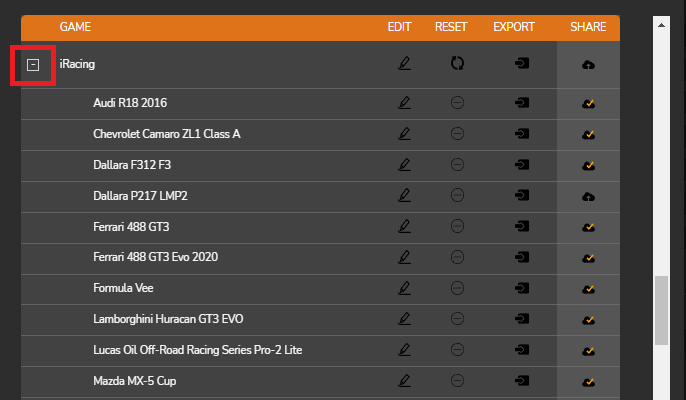
Task: Click reset icon for Dallara F312 F3
Action: tap(457, 165)
